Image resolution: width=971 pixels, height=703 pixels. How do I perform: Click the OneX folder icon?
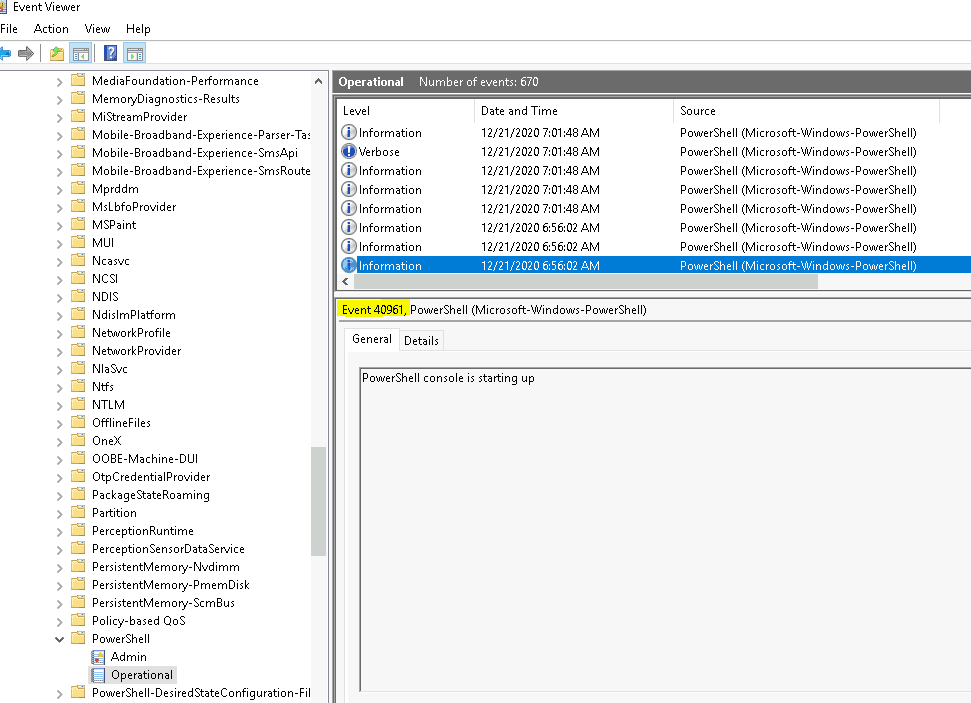click(78, 440)
